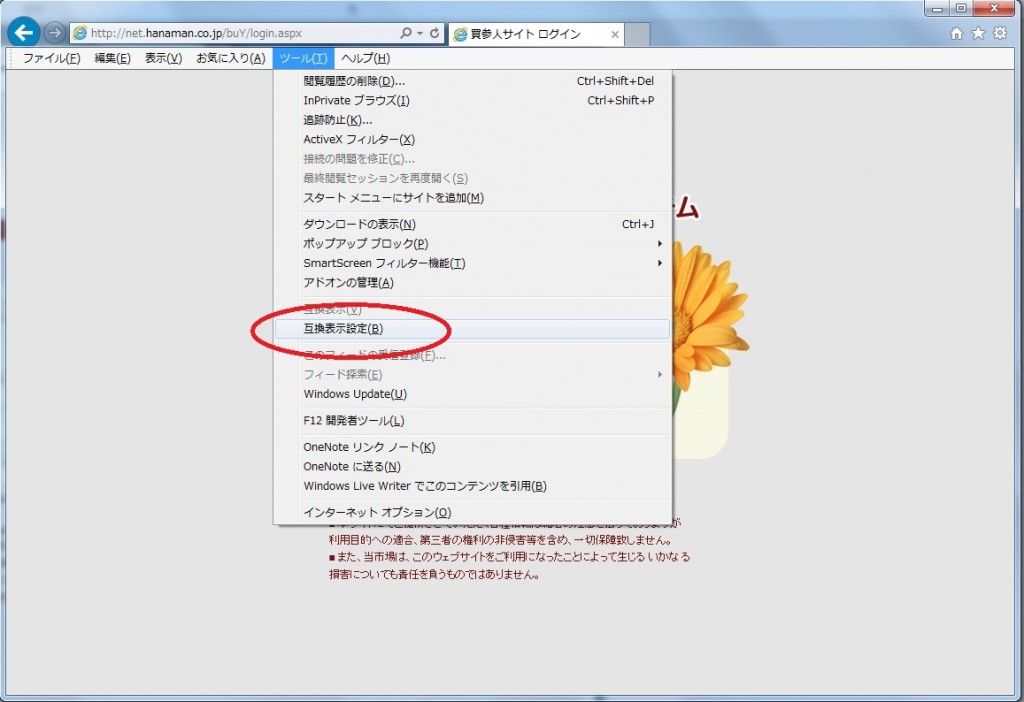Select 閲覧履歴の削除 menu item
The image size is (1024, 702).
pyautogui.click(x=354, y=81)
